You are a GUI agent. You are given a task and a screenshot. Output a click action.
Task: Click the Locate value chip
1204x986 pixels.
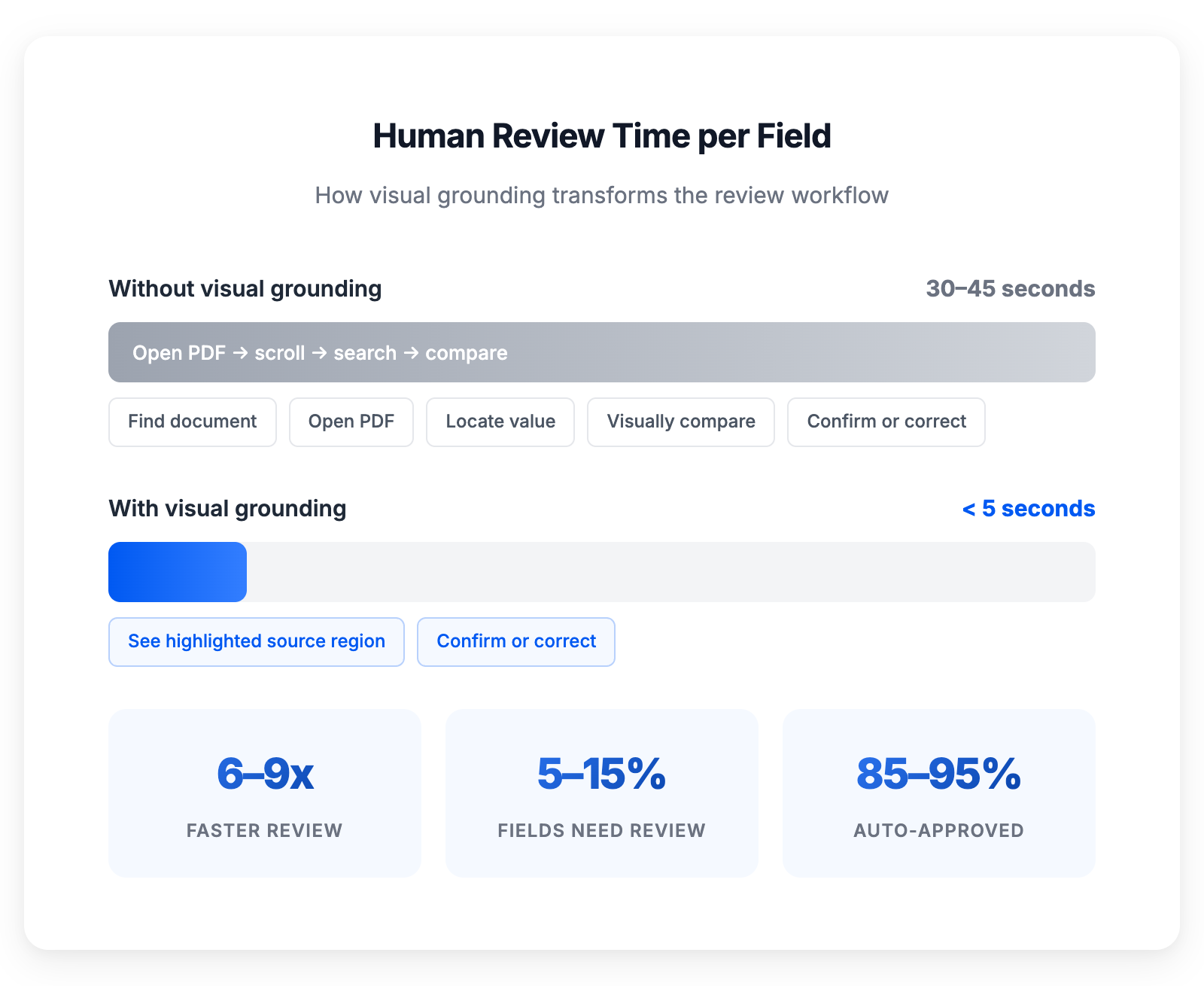[x=500, y=422]
